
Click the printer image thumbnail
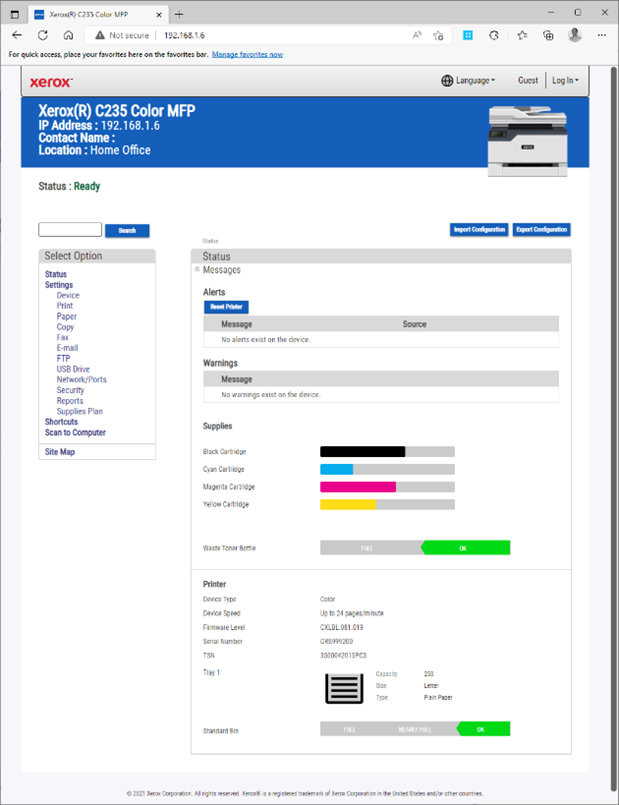(528, 141)
